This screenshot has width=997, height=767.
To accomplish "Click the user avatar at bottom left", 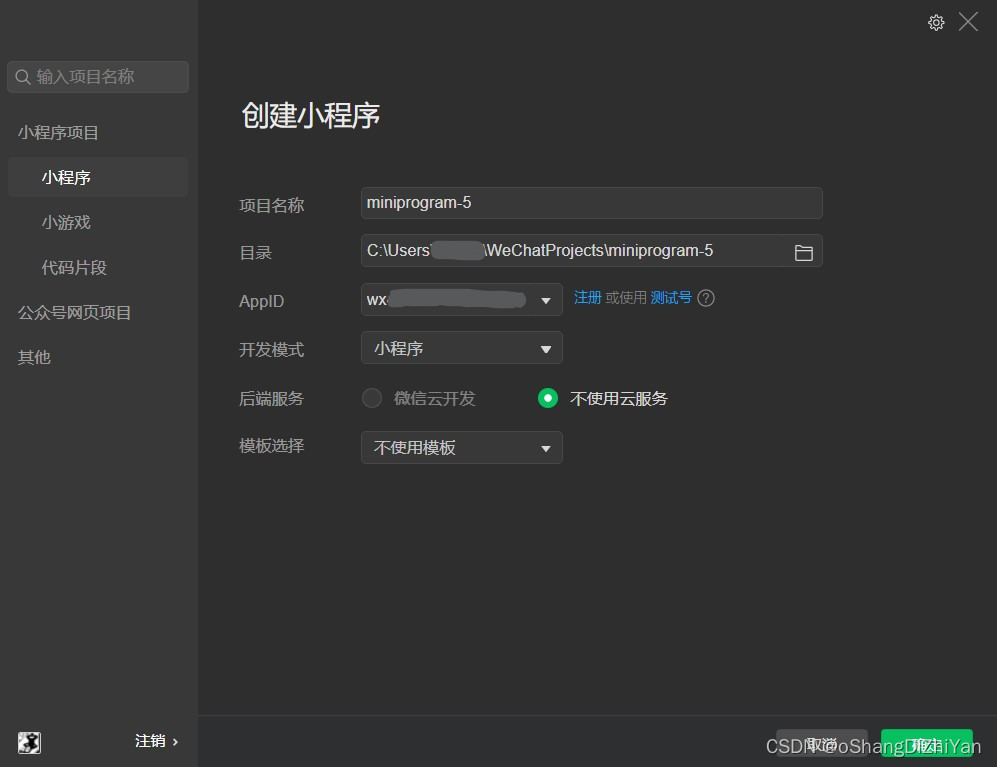I will click(28, 742).
